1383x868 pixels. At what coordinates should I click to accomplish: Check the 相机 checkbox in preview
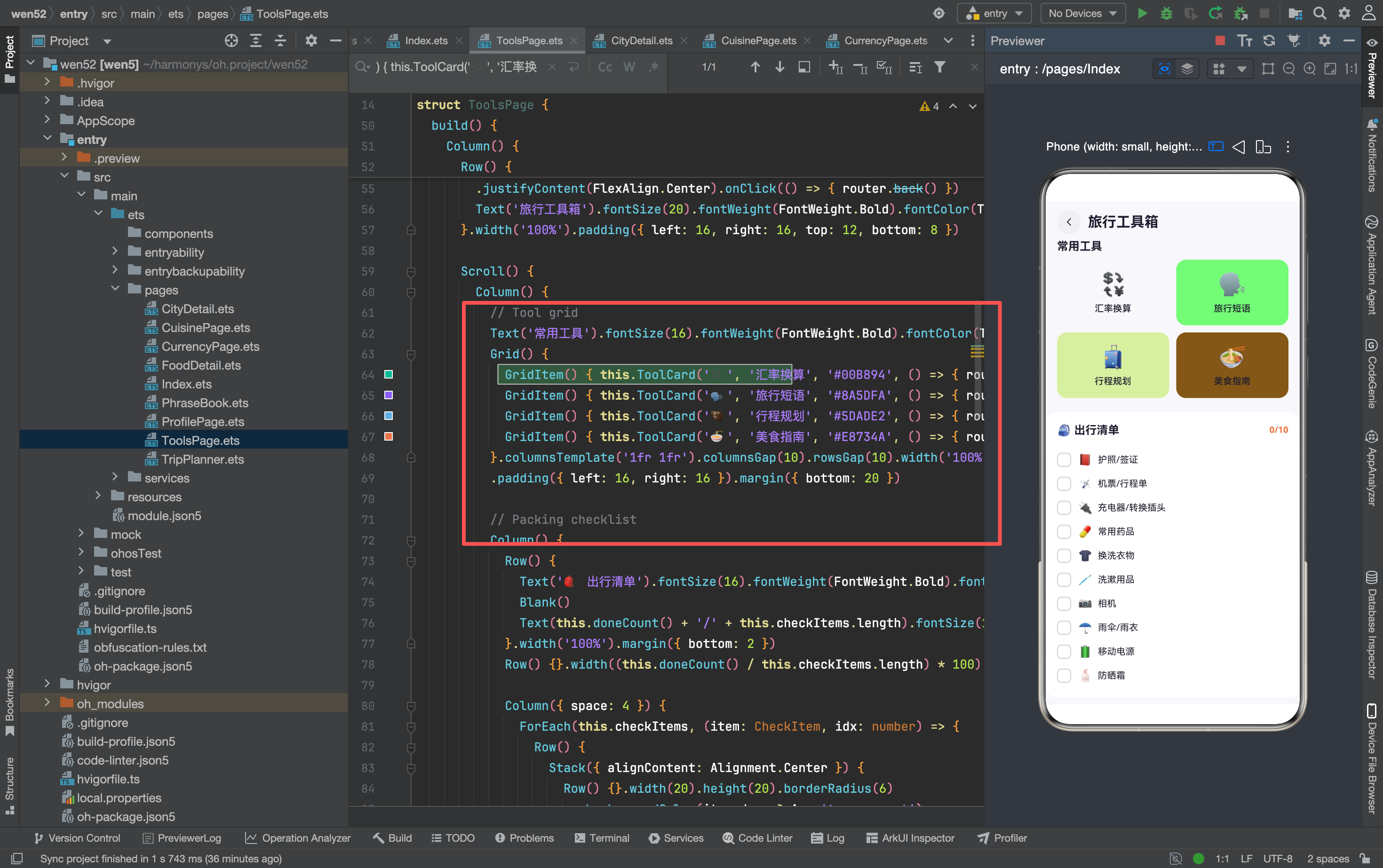click(x=1064, y=603)
